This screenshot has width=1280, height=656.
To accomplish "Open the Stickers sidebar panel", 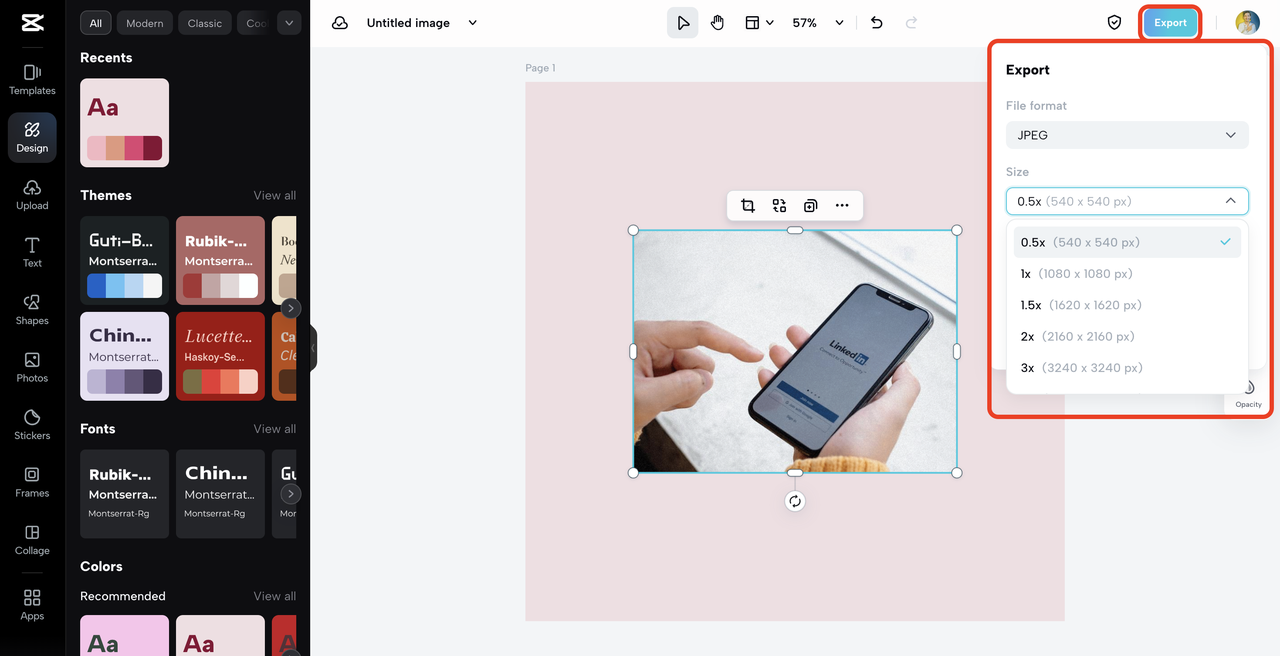I will [x=32, y=425].
